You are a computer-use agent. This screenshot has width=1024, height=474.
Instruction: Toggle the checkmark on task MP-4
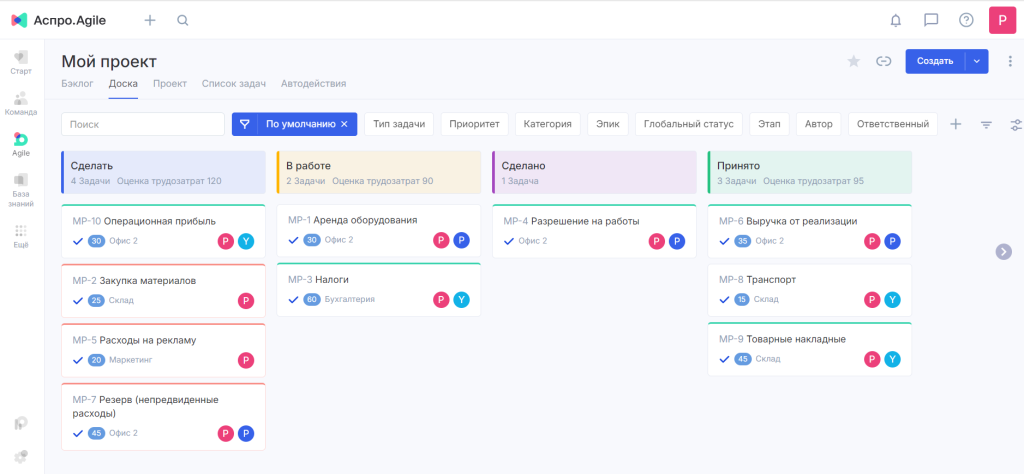[509, 241]
